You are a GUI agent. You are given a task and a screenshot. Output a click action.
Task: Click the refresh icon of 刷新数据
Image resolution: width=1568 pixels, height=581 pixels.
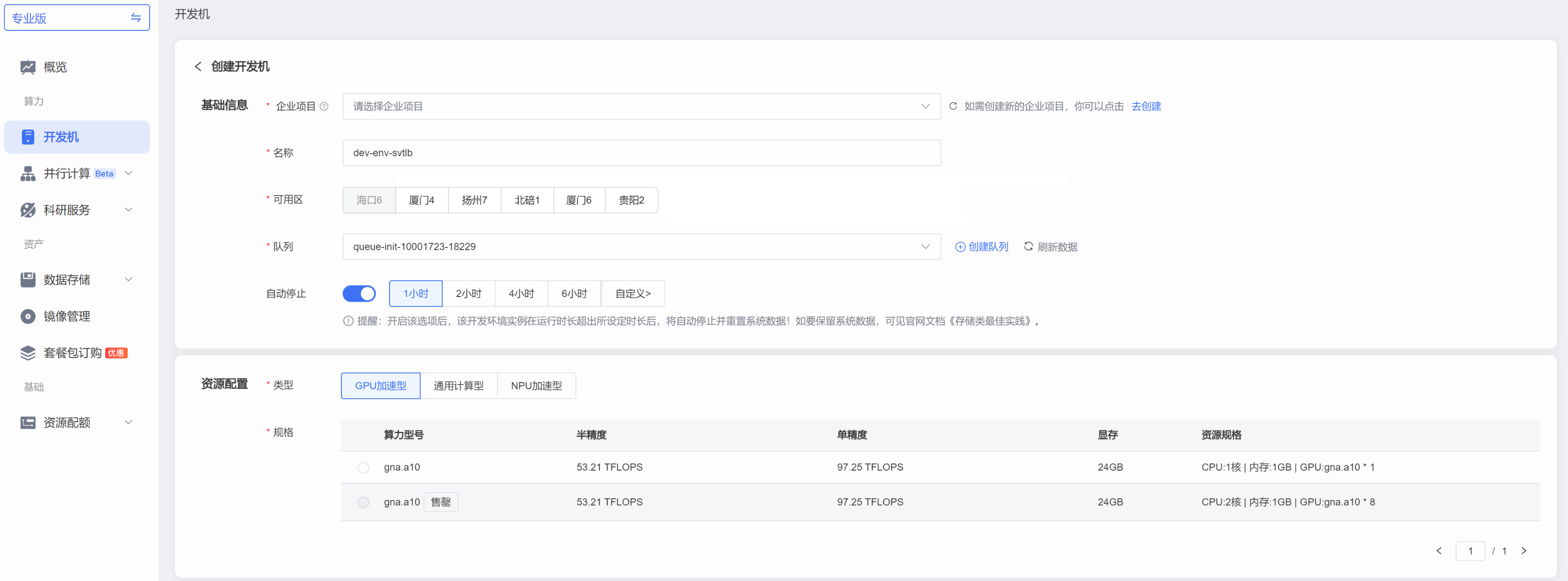click(1028, 246)
